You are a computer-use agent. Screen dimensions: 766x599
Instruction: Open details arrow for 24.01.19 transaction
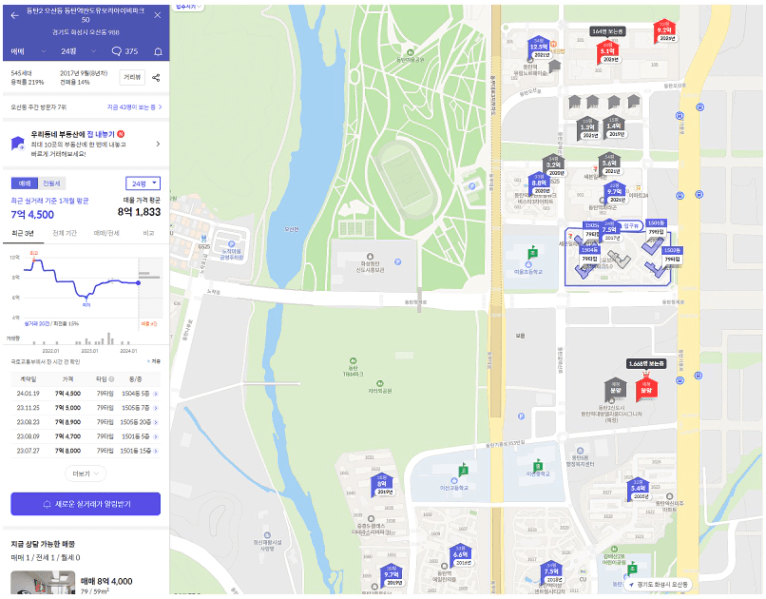coord(156,394)
